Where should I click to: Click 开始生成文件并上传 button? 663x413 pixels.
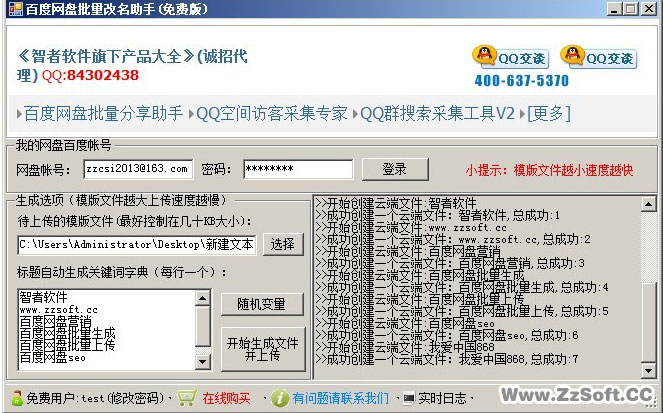(x=263, y=349)
